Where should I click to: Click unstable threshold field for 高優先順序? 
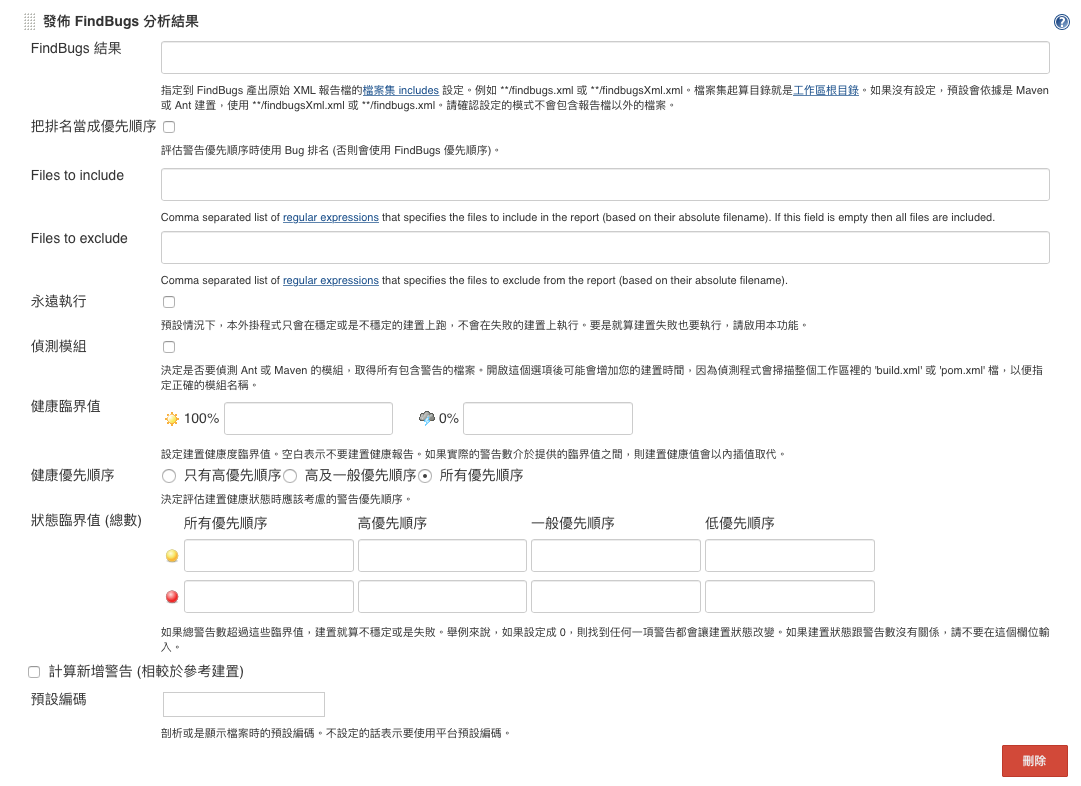(x=443, y=556)
